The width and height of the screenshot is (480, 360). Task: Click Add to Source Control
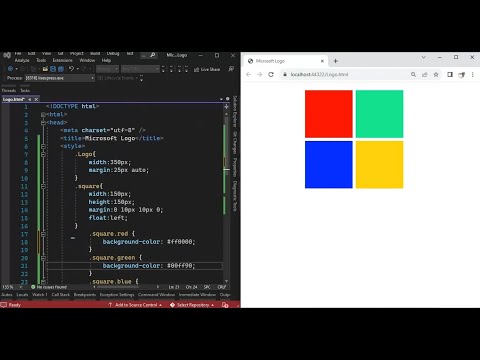(x=135, y=305)
